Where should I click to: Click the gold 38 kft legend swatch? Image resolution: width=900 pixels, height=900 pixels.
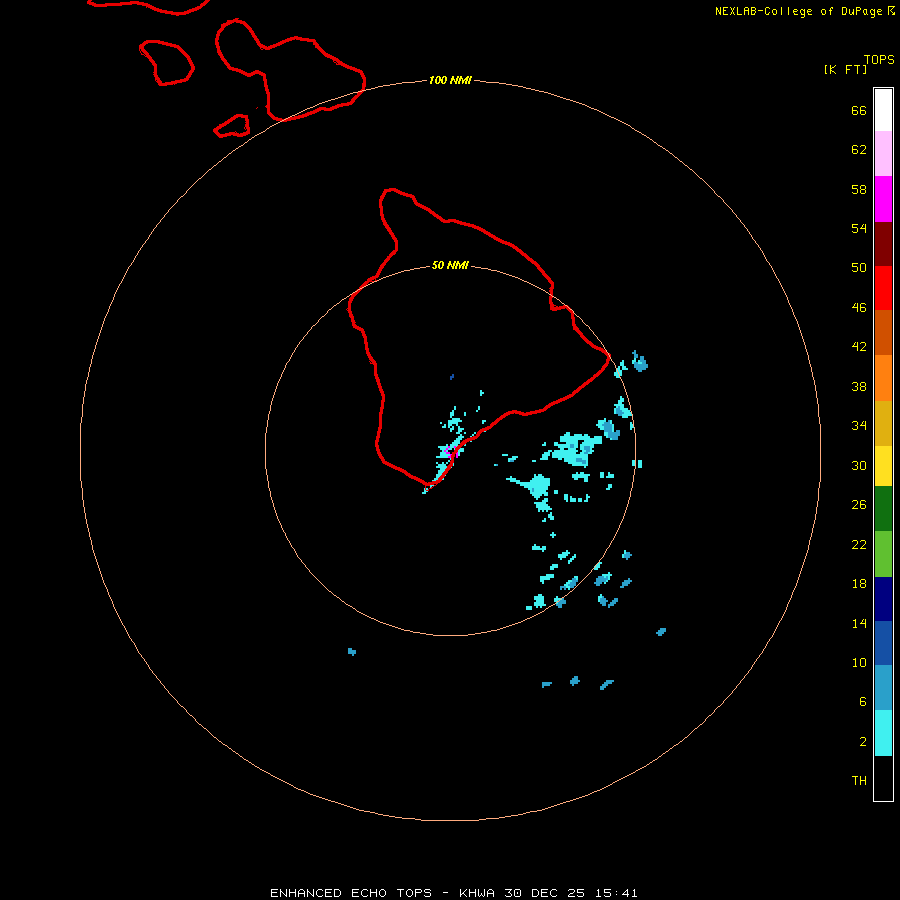[883, 423]
